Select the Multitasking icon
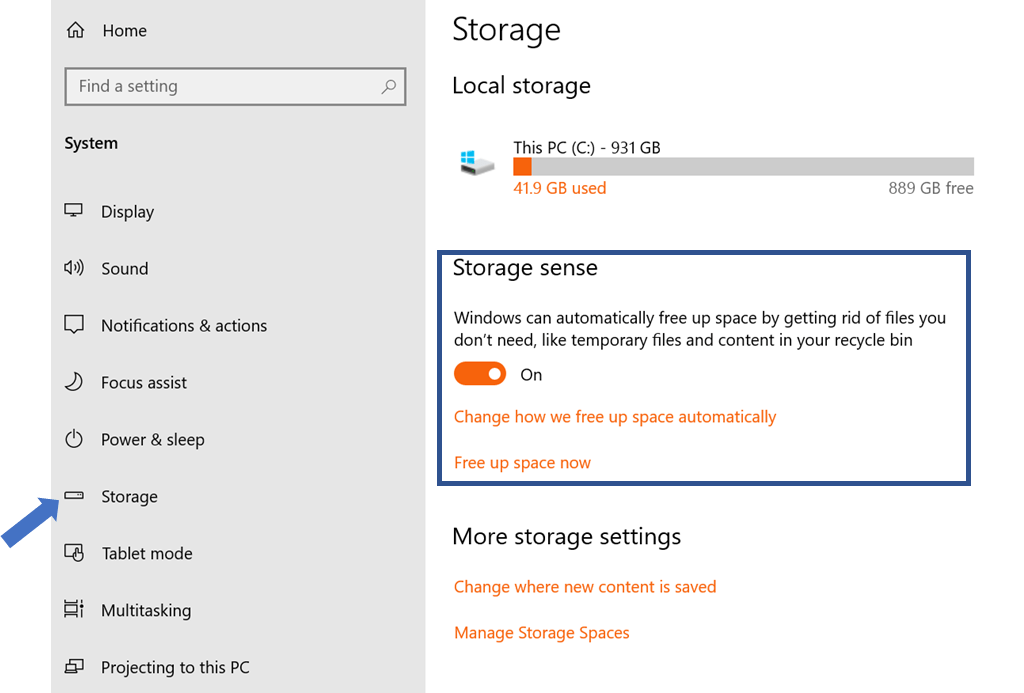The width and height of the screenshot is (1024, 693). click(x=74, y=610)
